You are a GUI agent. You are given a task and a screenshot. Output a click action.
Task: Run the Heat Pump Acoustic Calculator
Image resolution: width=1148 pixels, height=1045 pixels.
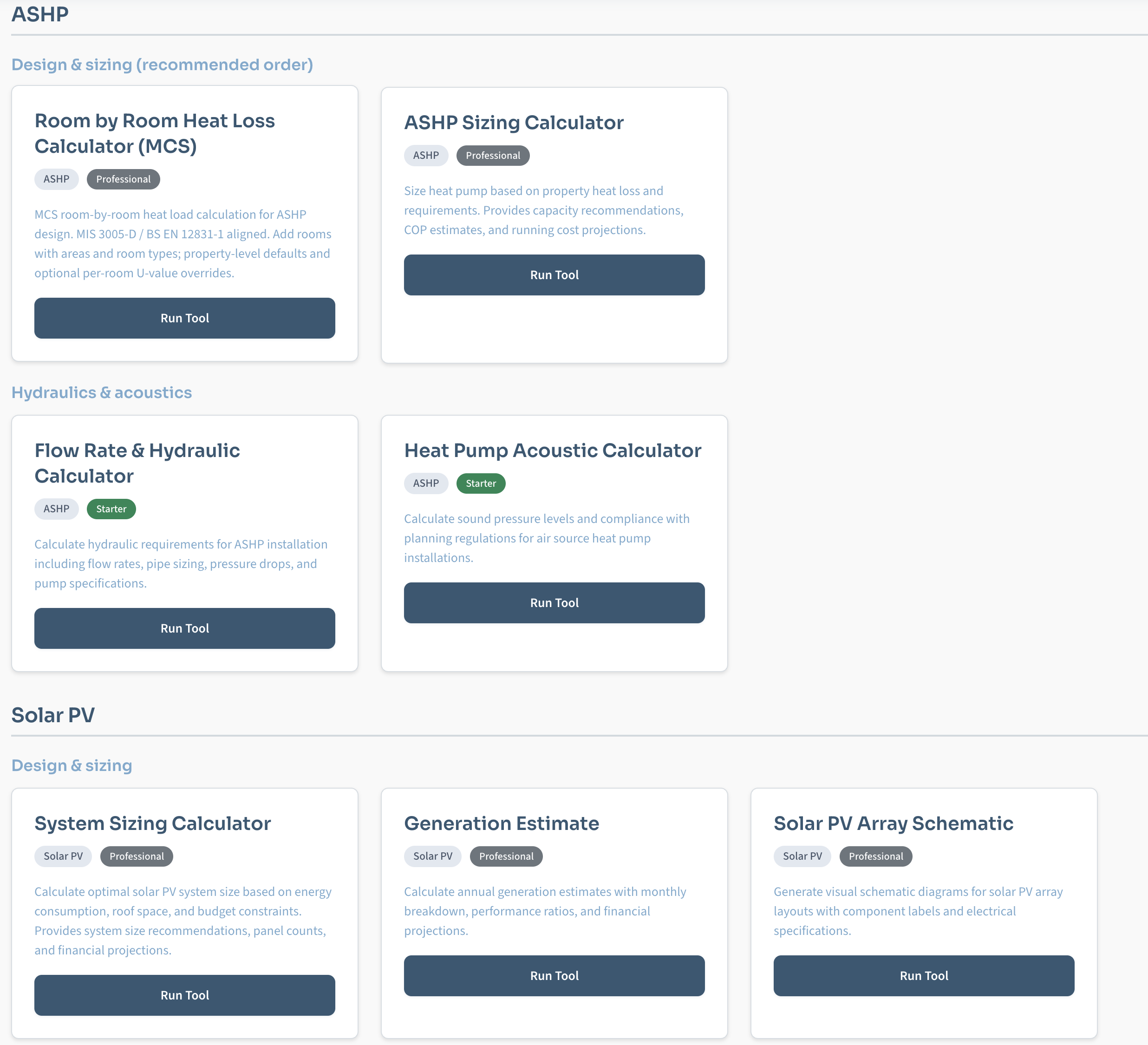click(x=554, y=602)
